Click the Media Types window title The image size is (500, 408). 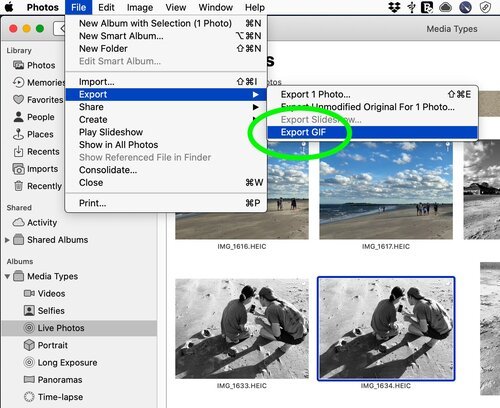452,29
